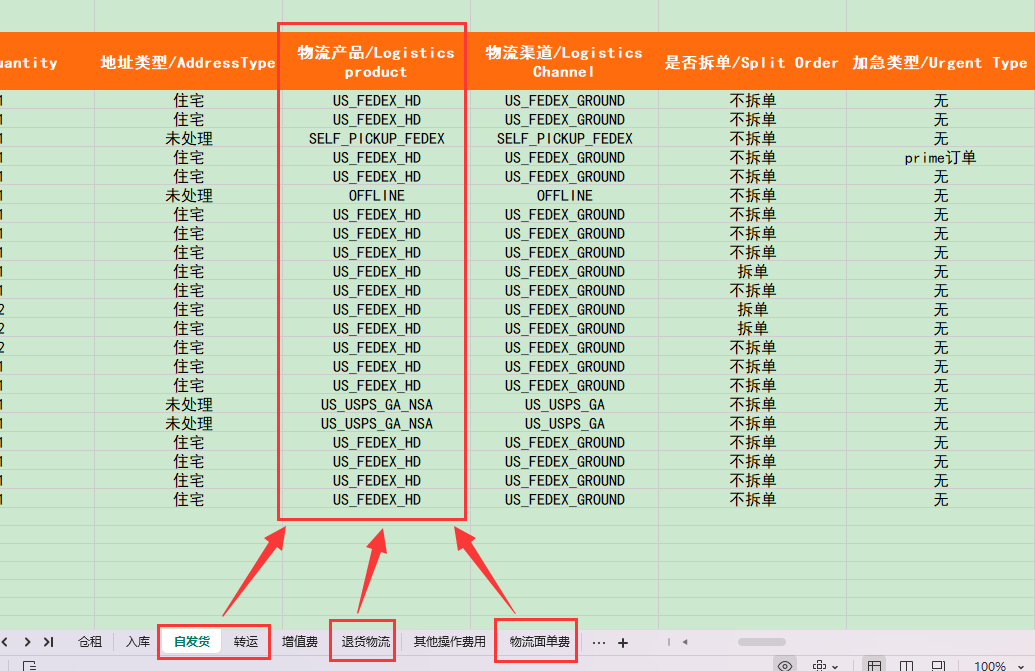Screen dimensions: 1035x671
Task: Open the 其他操作费用 sheet tab
Action: tap(450, 641)
